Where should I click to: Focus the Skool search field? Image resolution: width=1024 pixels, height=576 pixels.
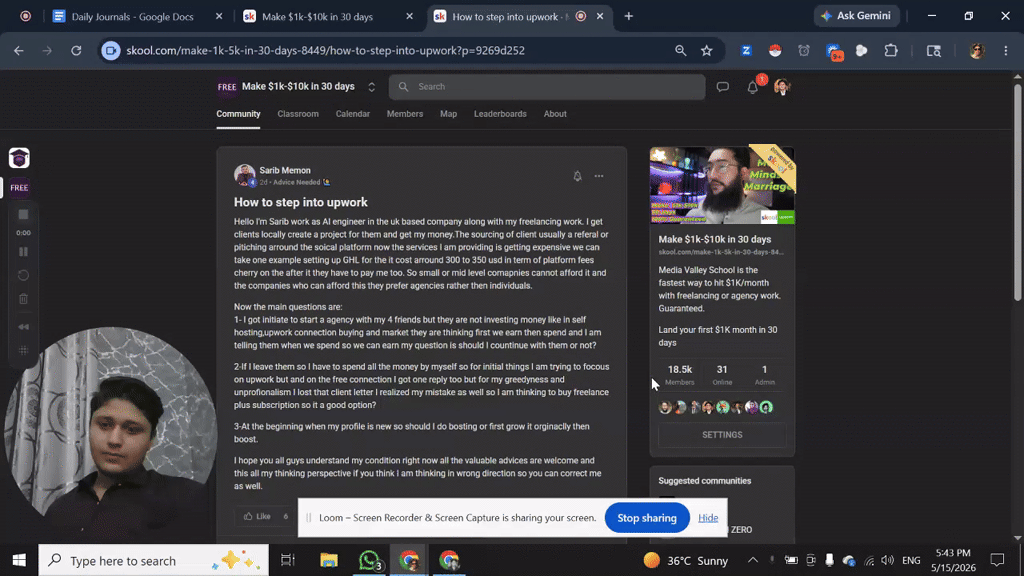point(547,87)
